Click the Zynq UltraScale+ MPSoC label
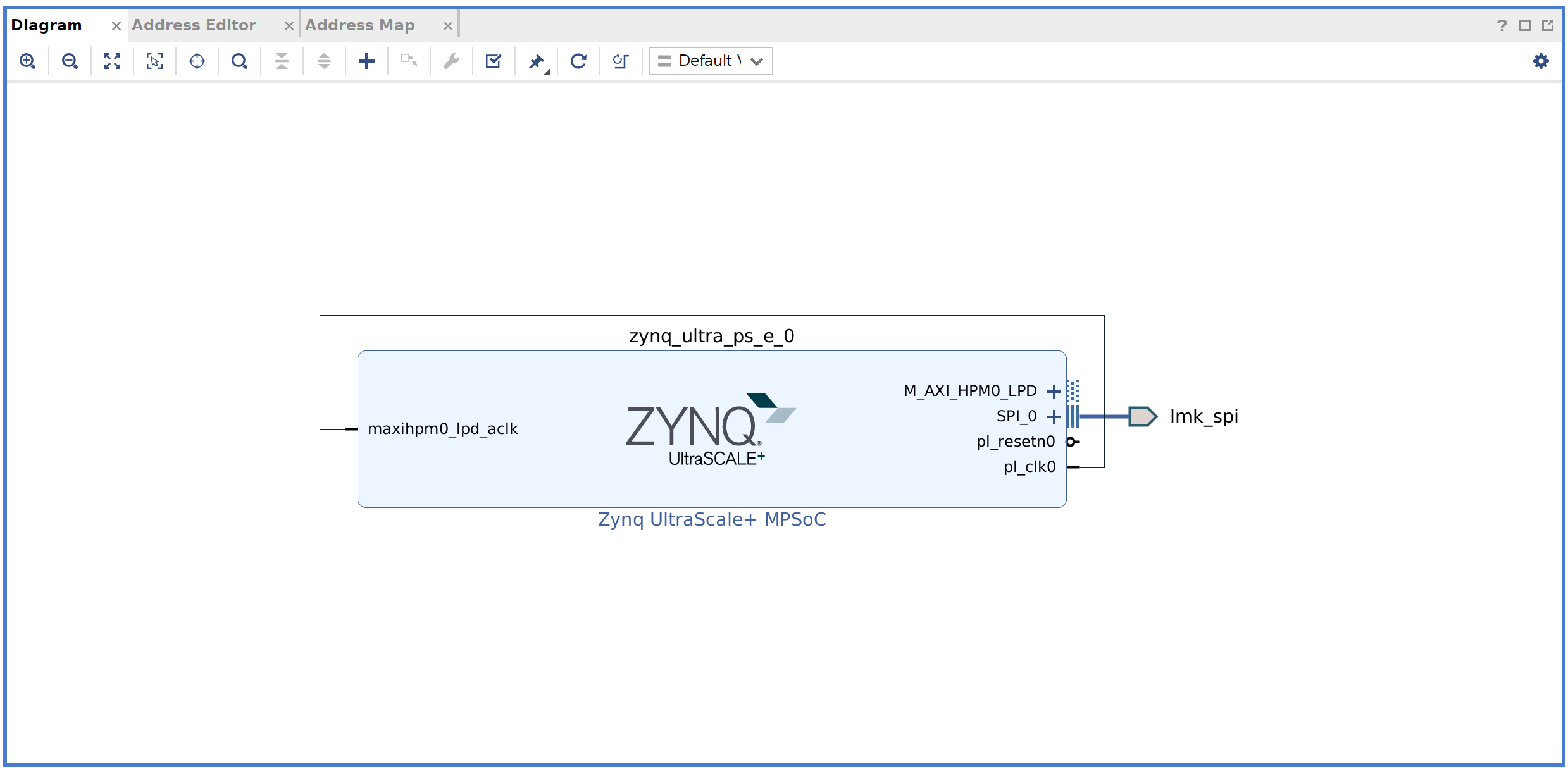 click(x=712, y=520)
